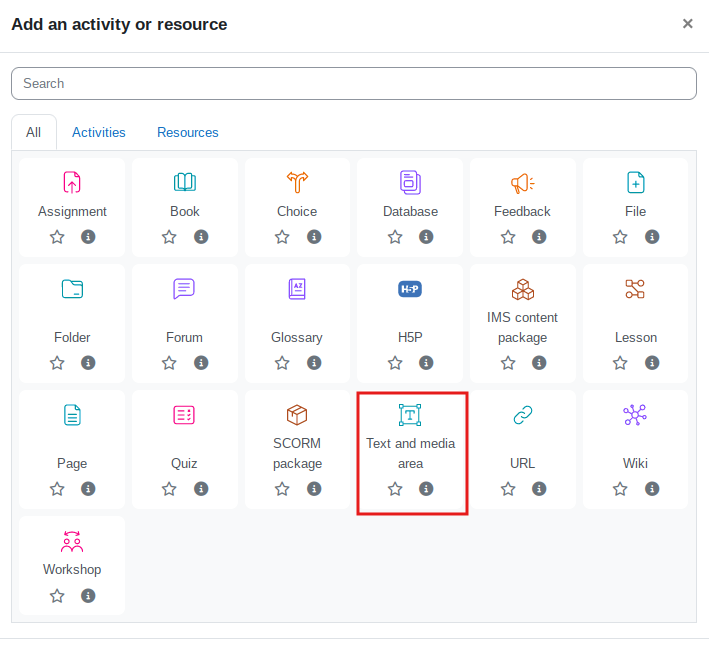Star the Forum activity as favourite

(169, 363)
